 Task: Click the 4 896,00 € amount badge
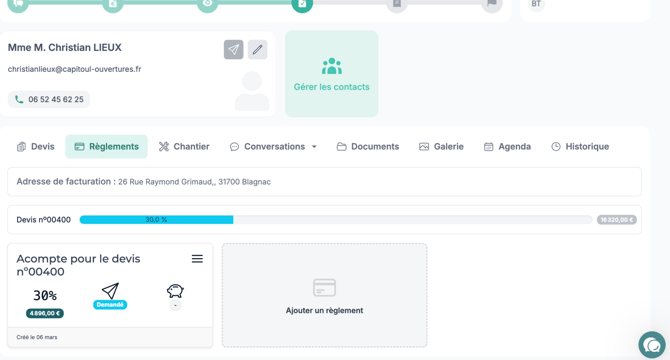(x=45, y=313)
